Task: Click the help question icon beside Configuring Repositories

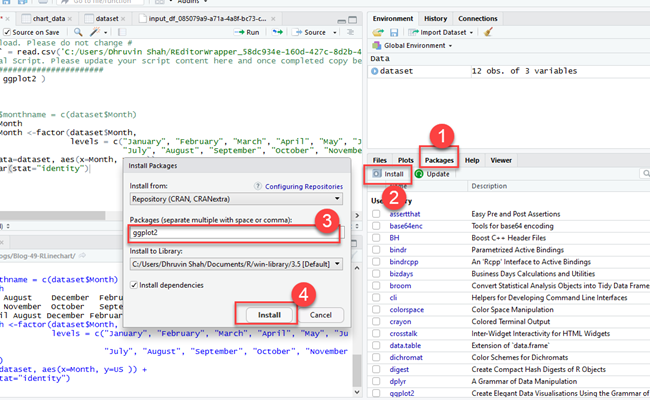Action: click(x=258, y=186)
